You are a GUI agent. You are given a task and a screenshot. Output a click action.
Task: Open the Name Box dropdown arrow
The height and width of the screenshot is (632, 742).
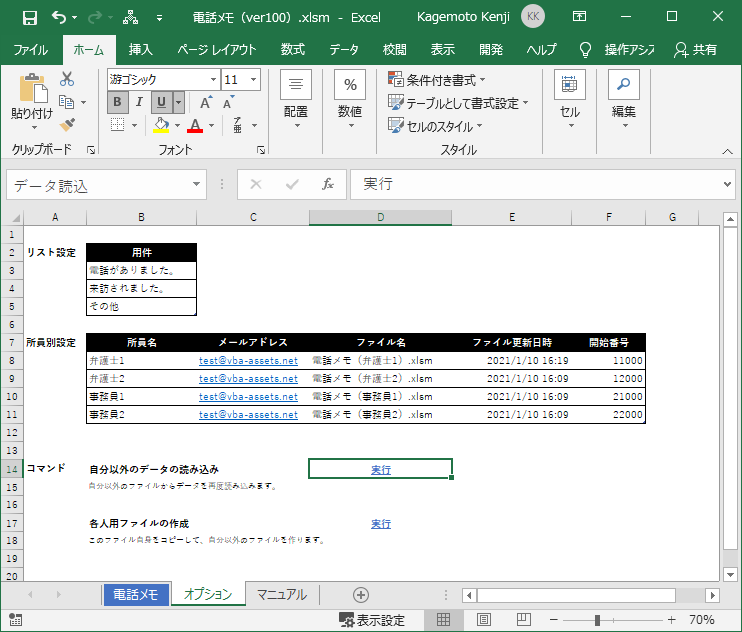click(196, 184)
